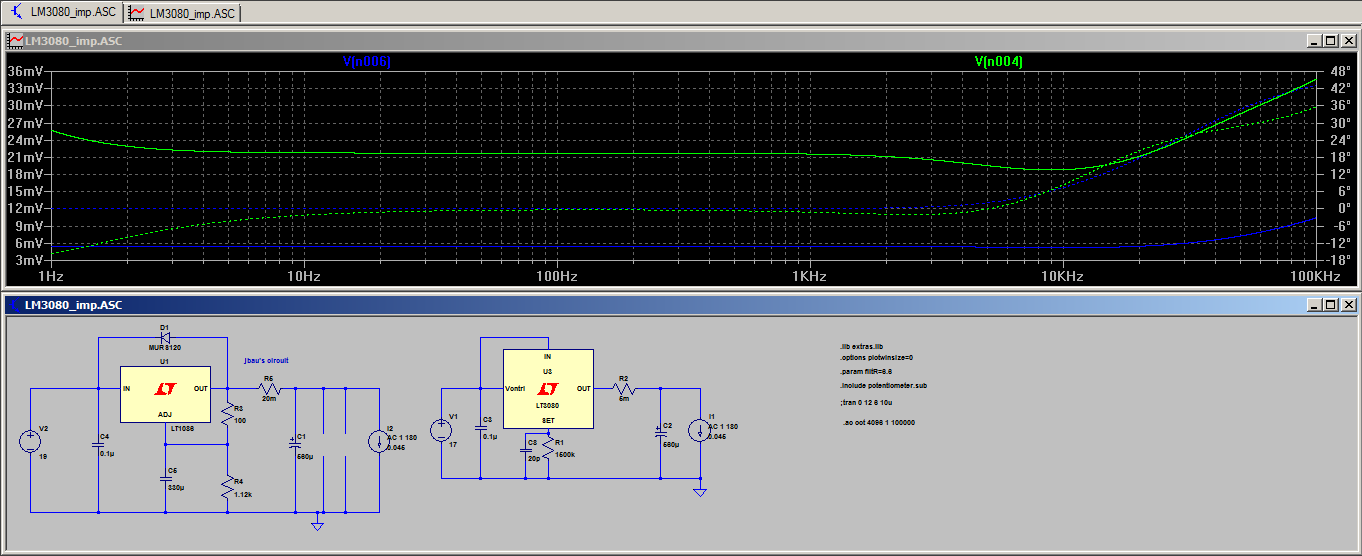Click the 5m value of R2
Image resolution: width=1362 pixels, height=556 pixels.
623,398
